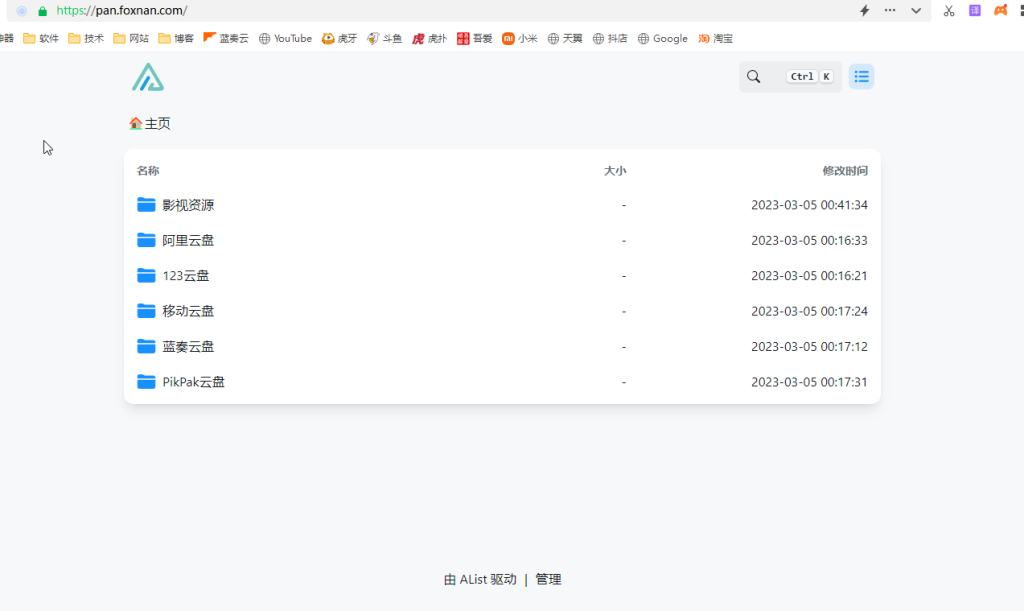Click timestamp 2023-03-05 00:41:34

click(809, 205)
